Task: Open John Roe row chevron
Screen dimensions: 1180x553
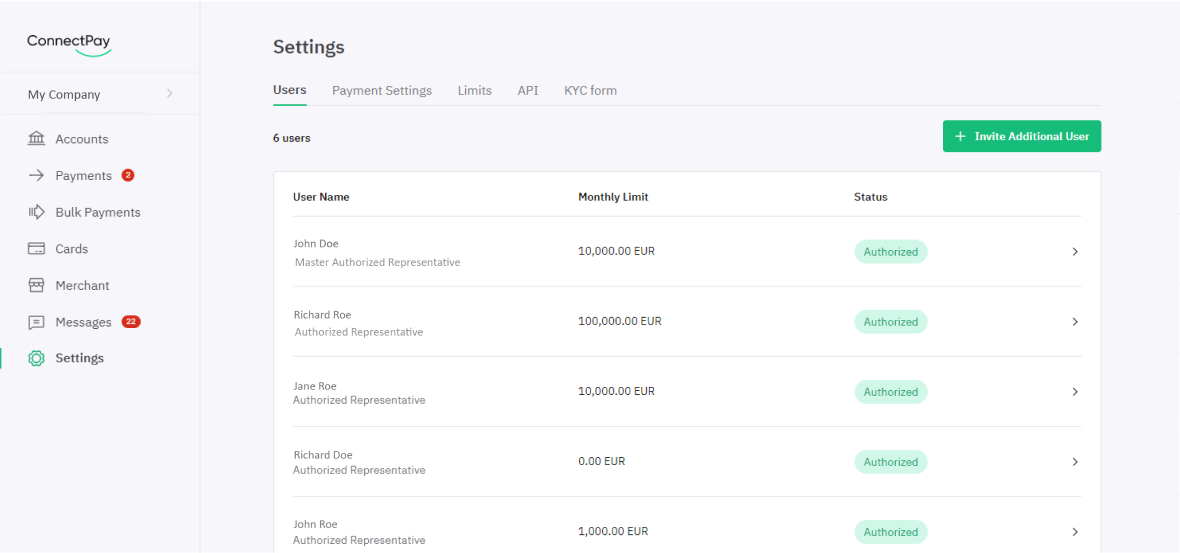Action: pos(1075,531)
